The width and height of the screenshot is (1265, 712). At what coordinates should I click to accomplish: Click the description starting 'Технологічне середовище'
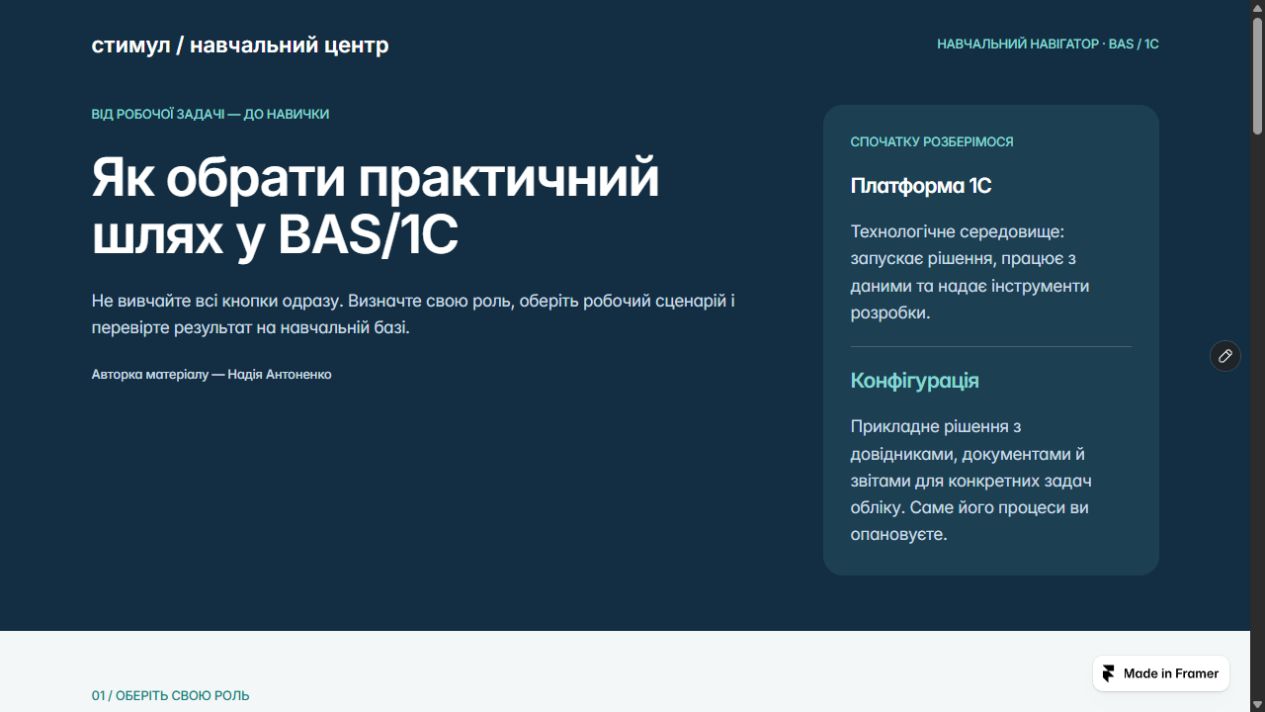tap(970, 272)
